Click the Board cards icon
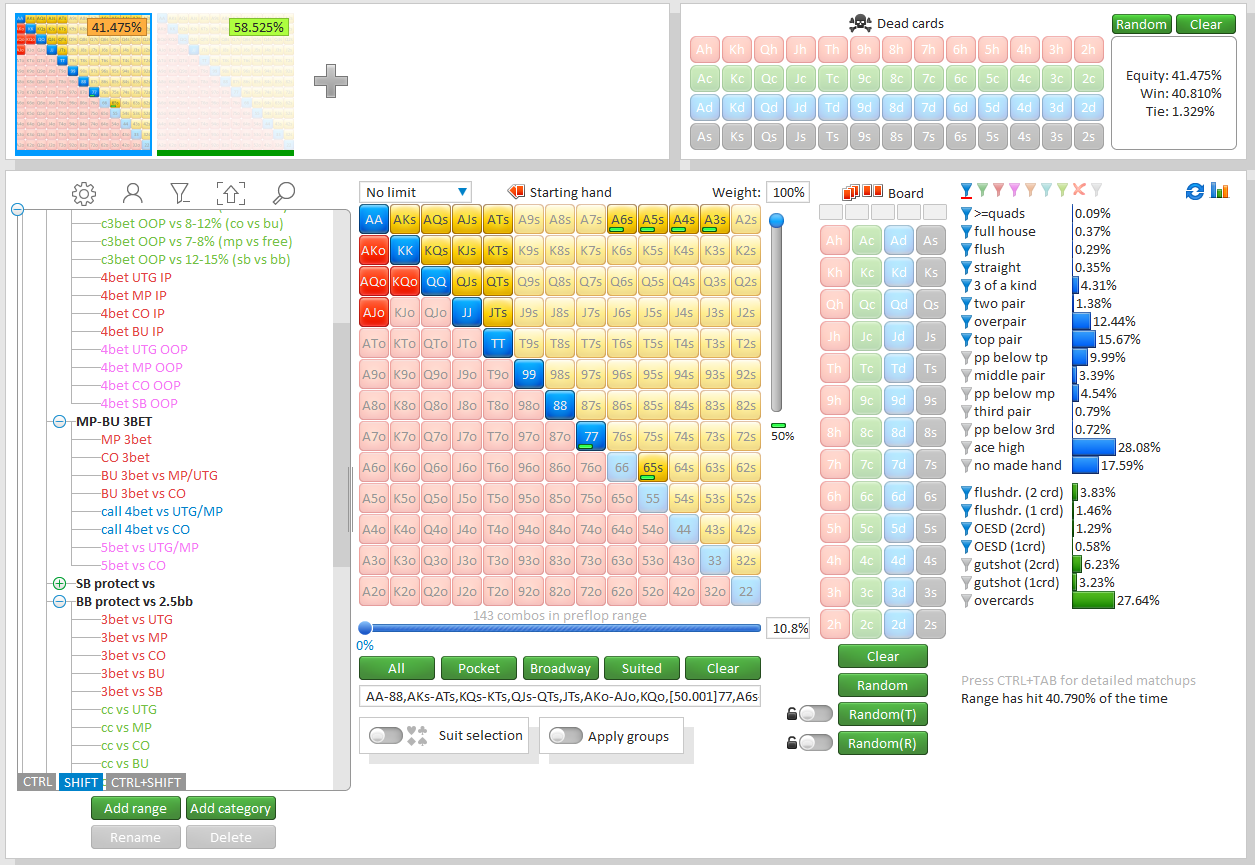The width and height of the screenshot is (1255, 865). (x=863, y=192)
